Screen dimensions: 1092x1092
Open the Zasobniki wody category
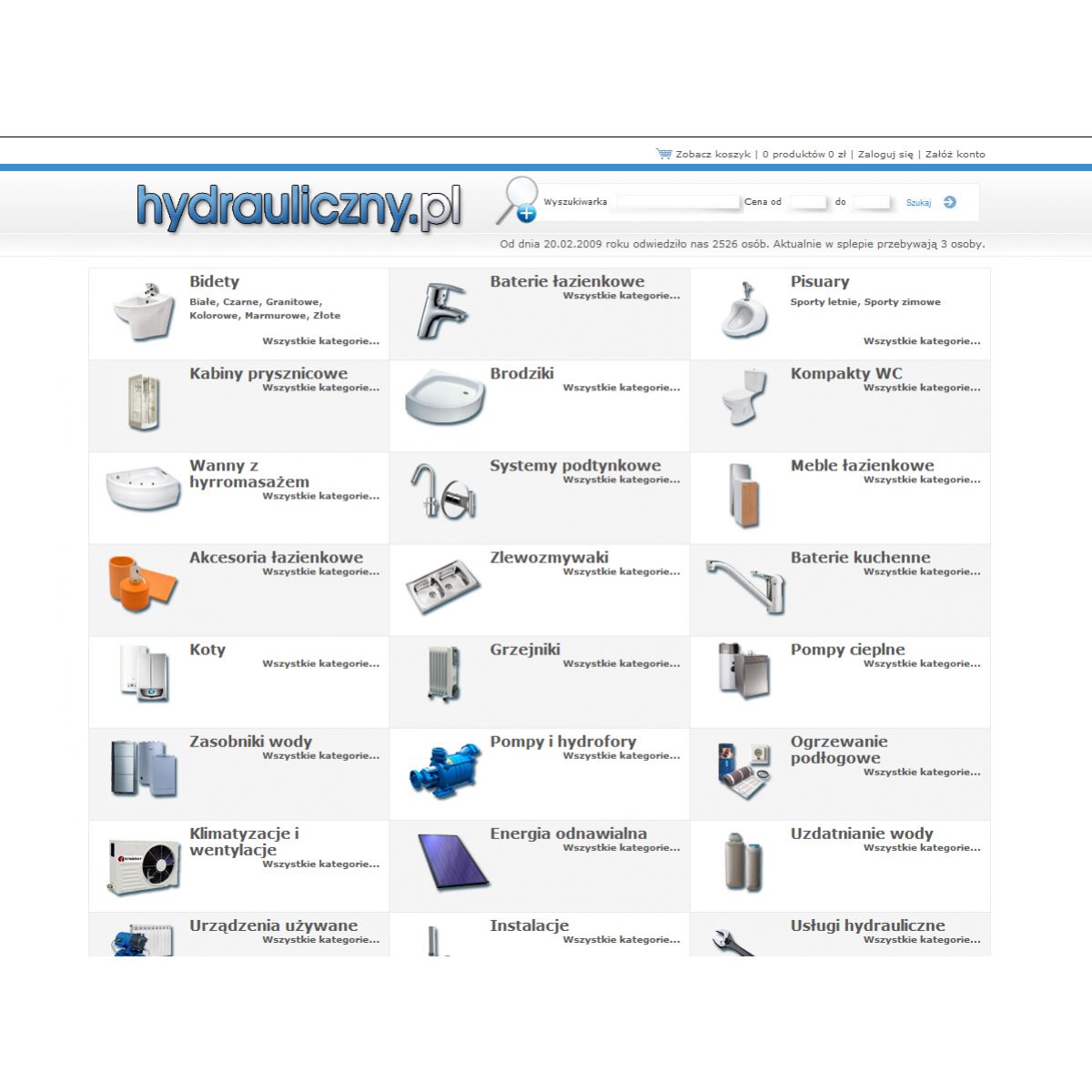250,741
